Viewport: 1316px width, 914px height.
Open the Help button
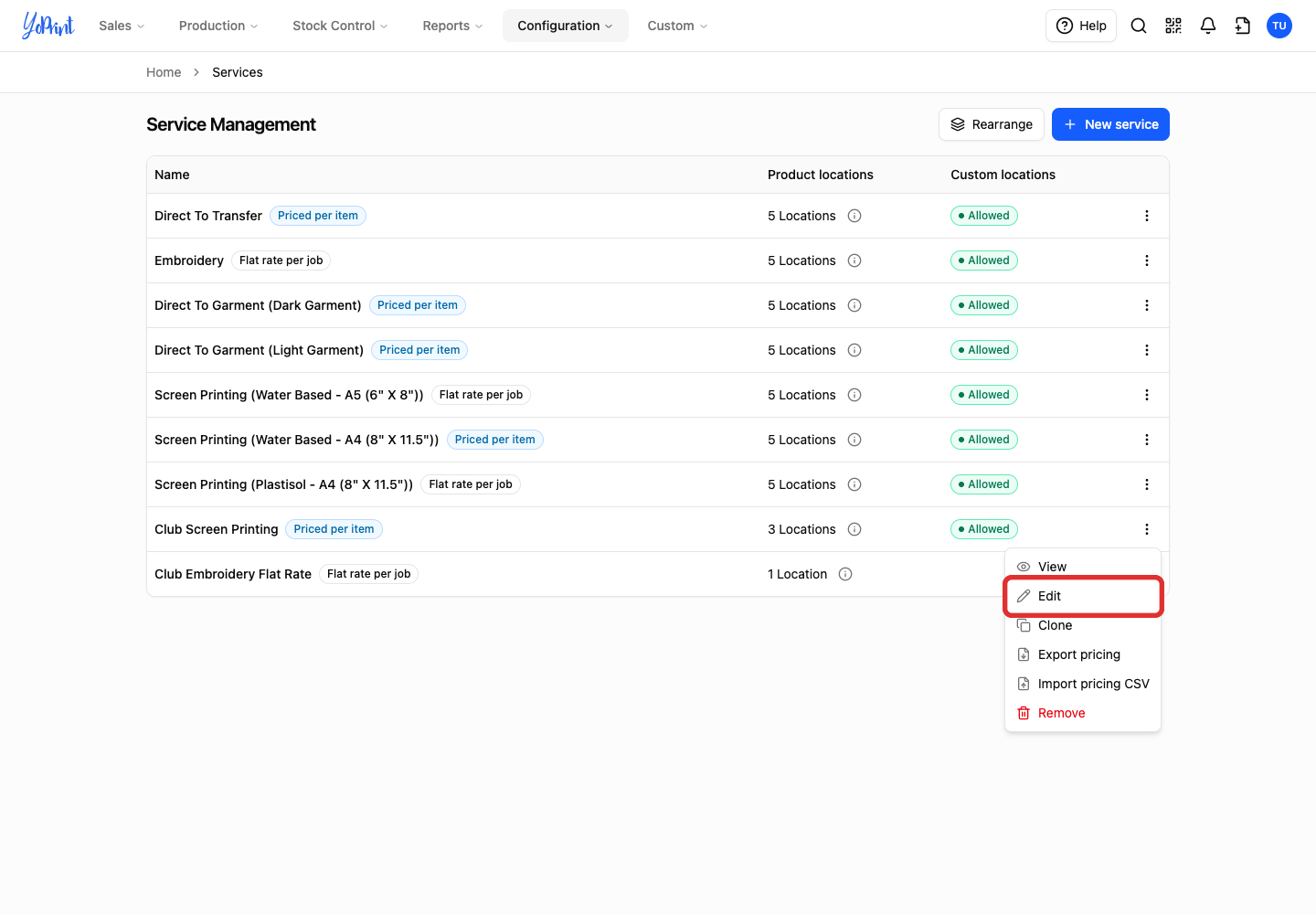(x=1081, y=26)
